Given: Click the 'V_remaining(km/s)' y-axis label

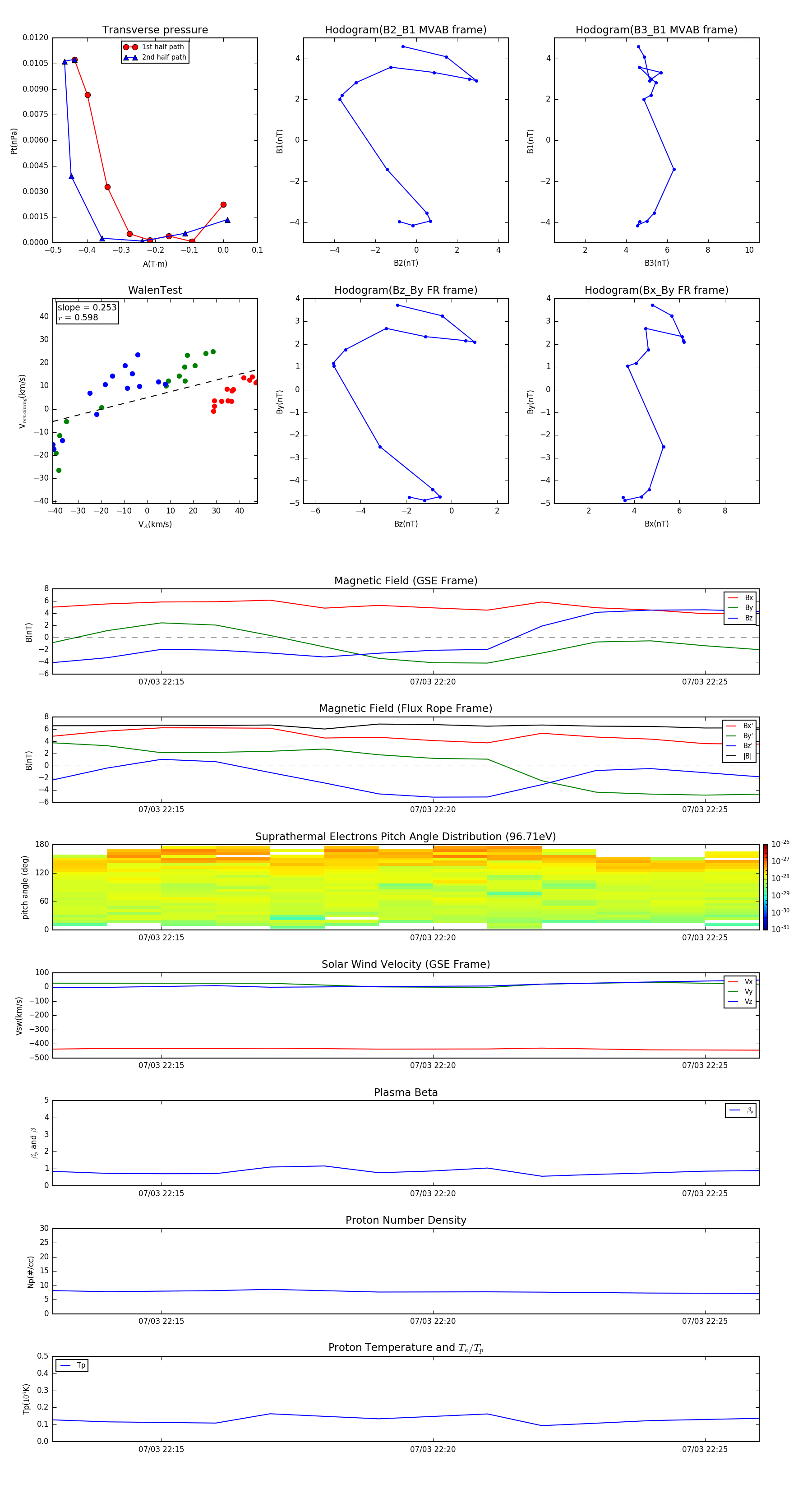Looking at the screenshot, I should click(22, 401).
